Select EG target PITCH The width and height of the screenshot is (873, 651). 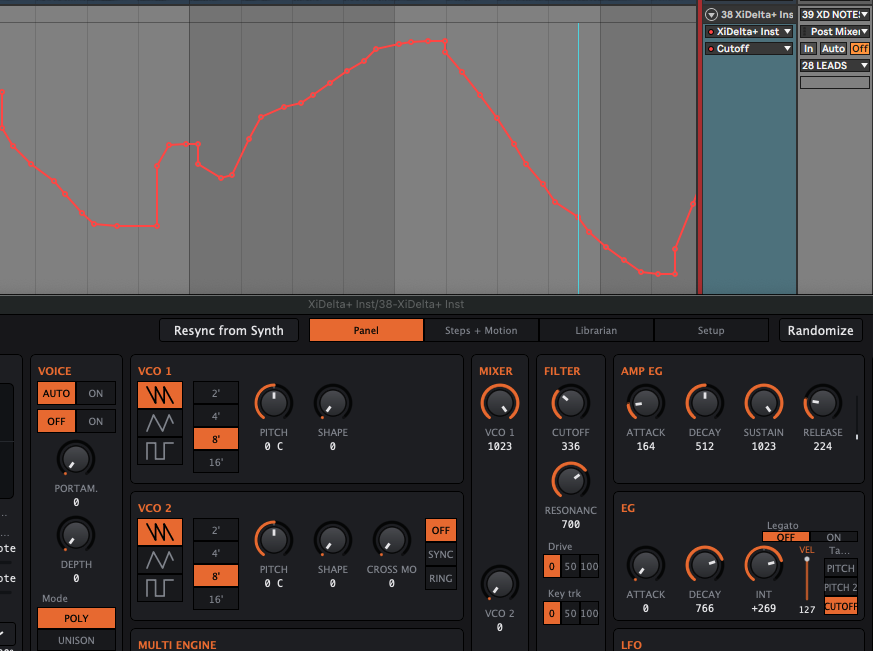[840, 568]
